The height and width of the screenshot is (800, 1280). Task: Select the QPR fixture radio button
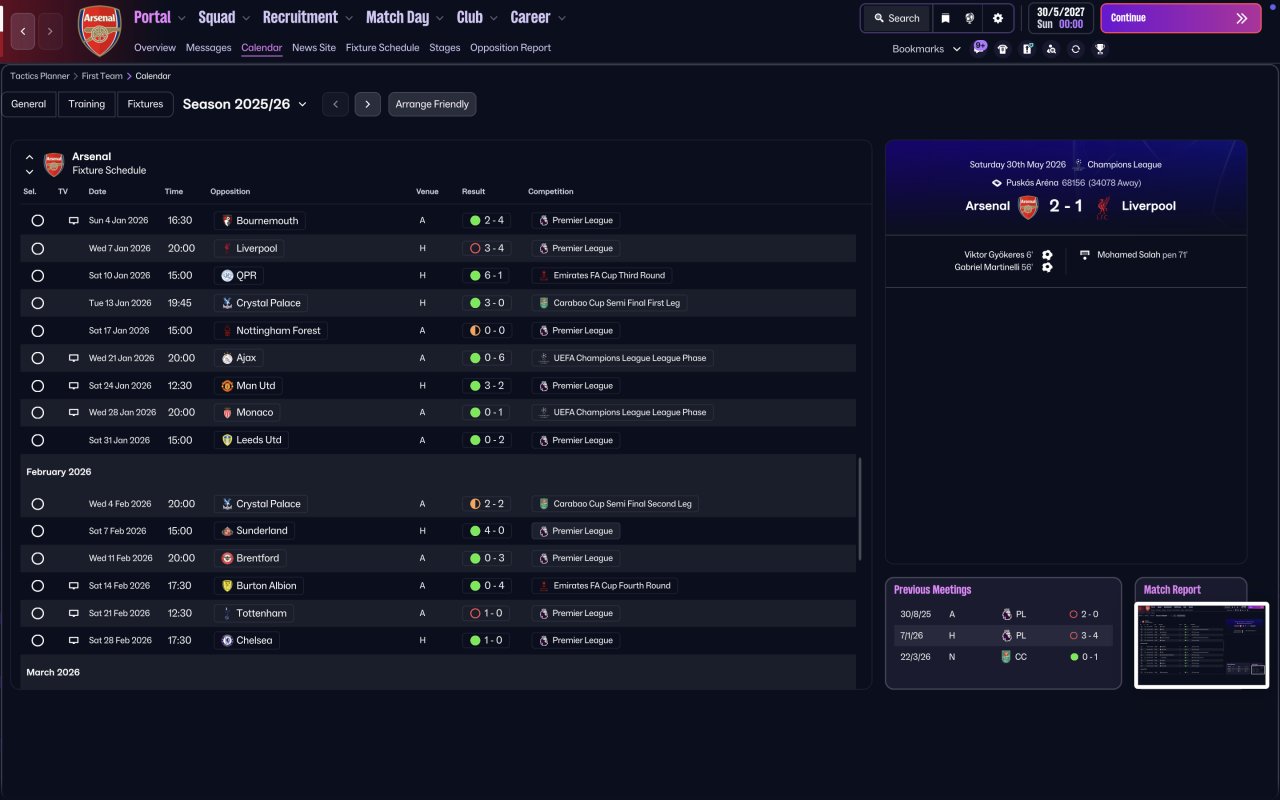tap(37, 276)
